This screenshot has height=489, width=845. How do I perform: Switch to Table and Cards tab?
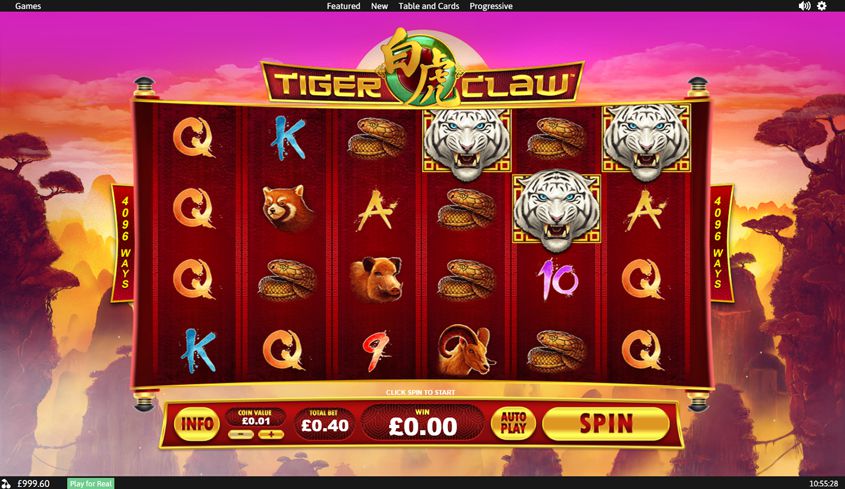point(428,6)
